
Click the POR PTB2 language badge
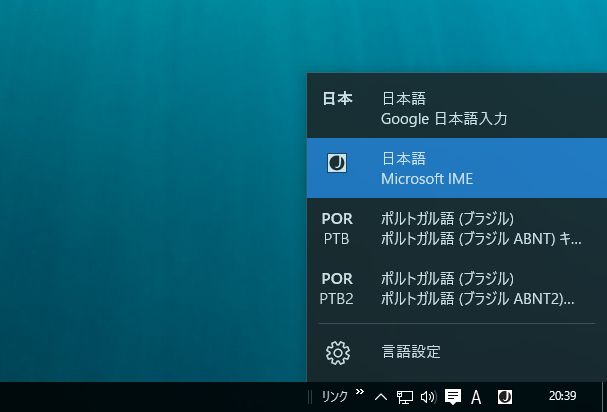[x=336, y=288]
